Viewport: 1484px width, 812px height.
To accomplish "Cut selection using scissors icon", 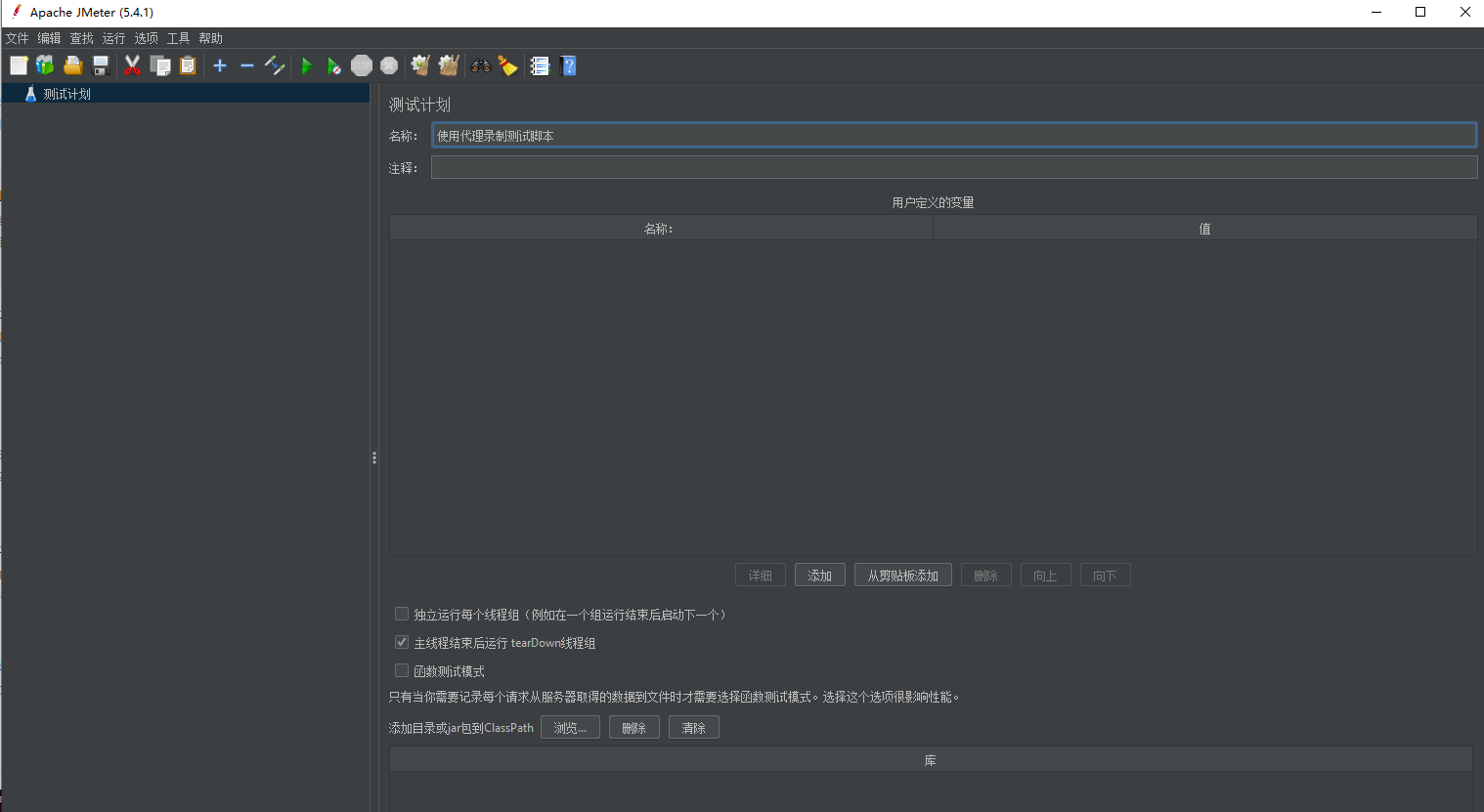I will 132,65.
